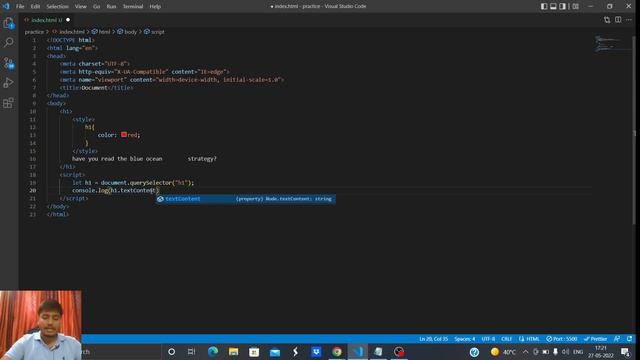The width and height of the screenshot is (640, 360).
Task: Toggle the bottom panel layout icon
Action: 553,6
